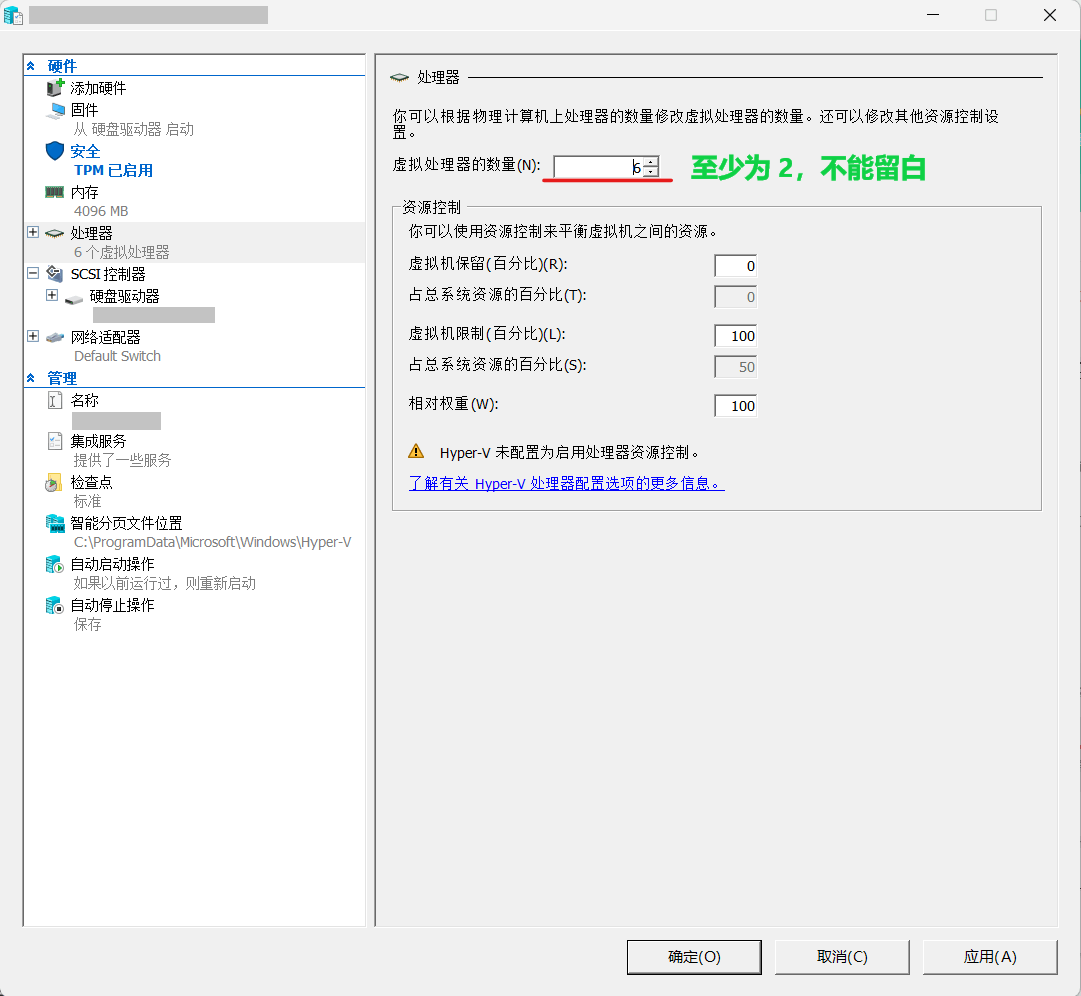
Task: Click the '从 硬盘驱动器 启动' text
Action: coord(134,130)
